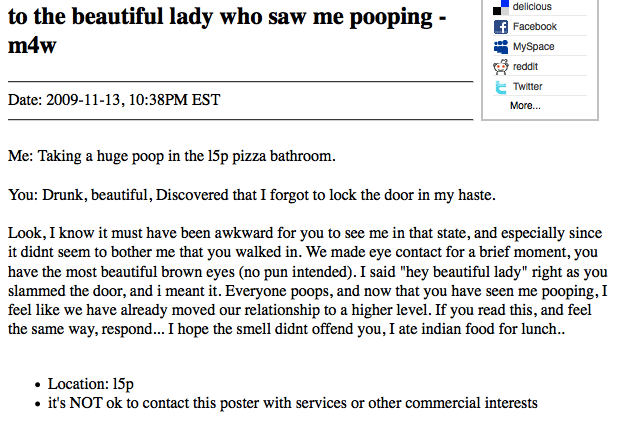Click the Facebook text label
The image size is (617, 423).
point(535,26)
